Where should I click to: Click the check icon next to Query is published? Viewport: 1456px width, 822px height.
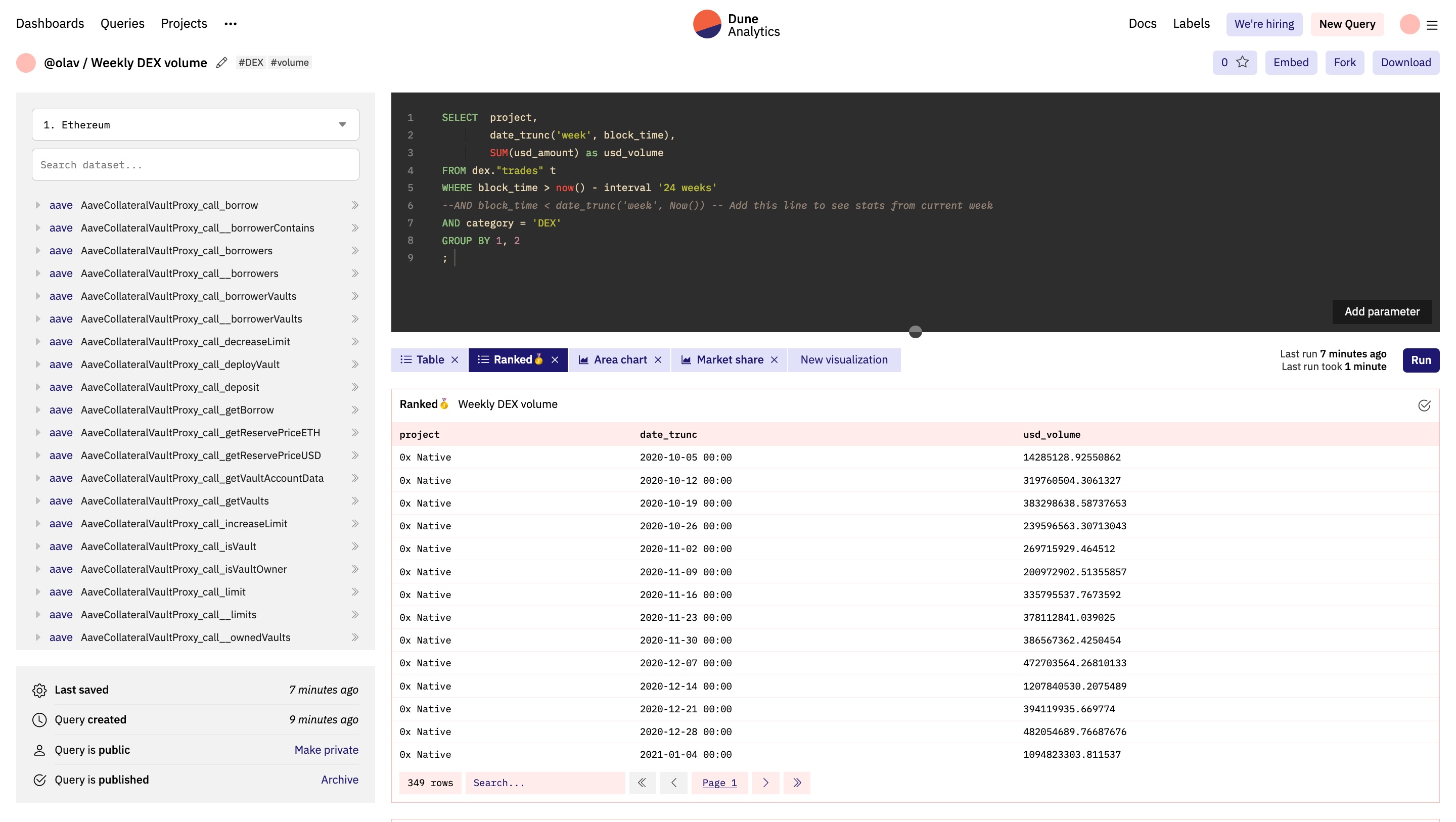click(39, 780)
